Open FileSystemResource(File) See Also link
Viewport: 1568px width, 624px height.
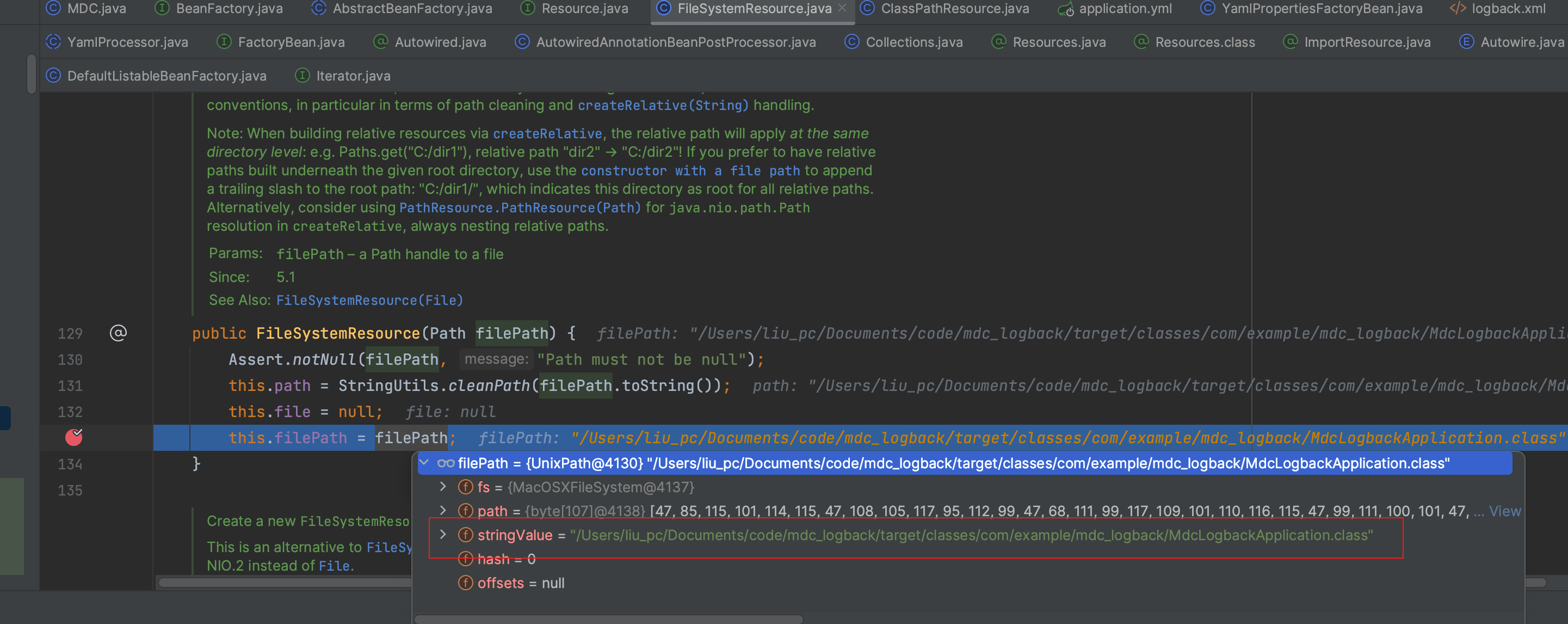pos(369,301)
